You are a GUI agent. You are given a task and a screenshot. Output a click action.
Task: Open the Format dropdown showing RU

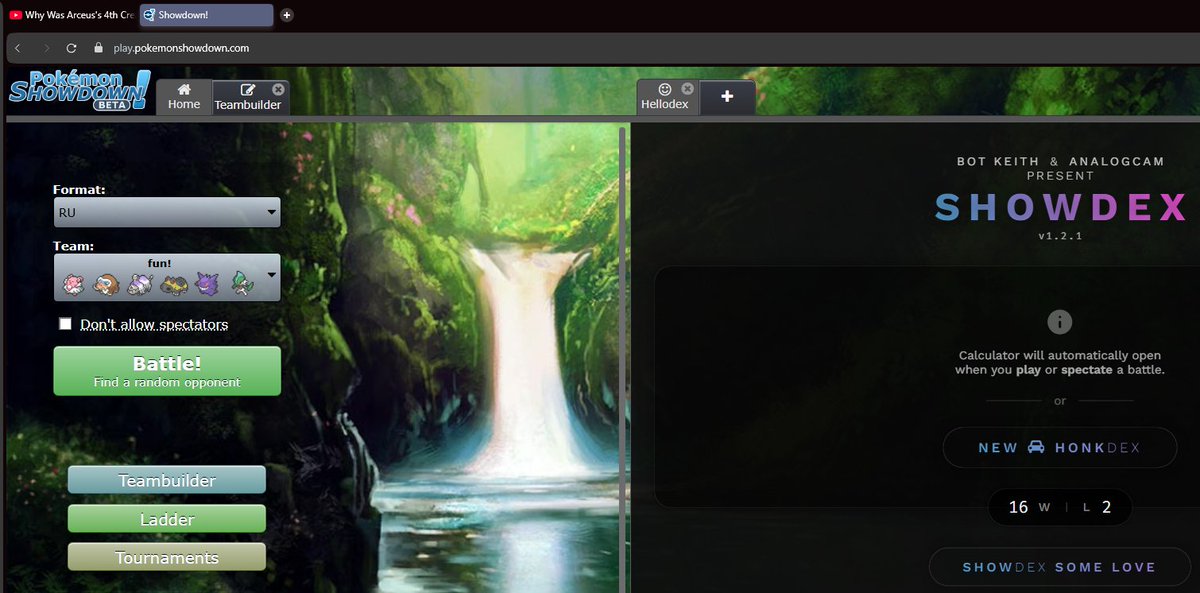pos(167,212)
